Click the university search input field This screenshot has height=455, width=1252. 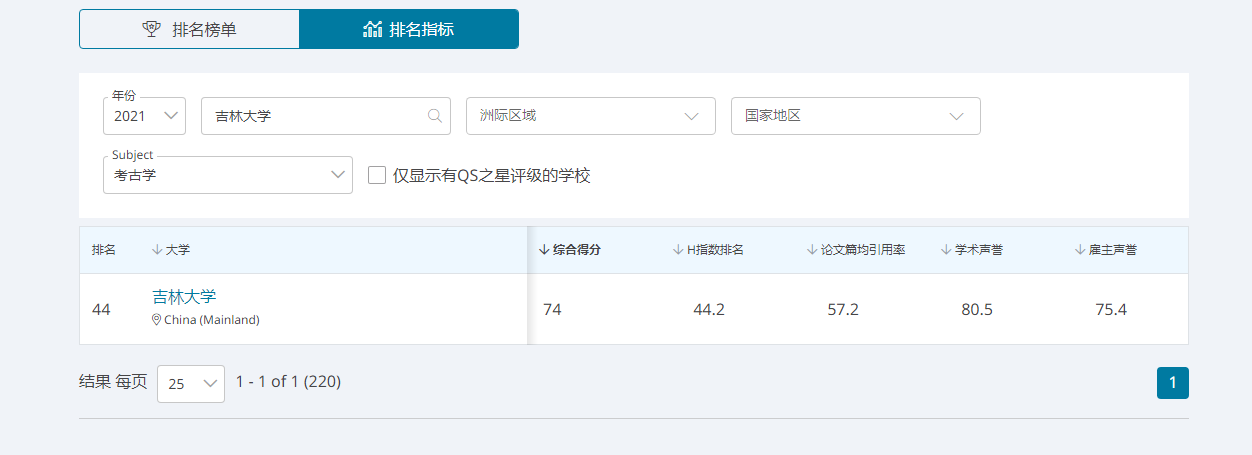tap(315, 116)
